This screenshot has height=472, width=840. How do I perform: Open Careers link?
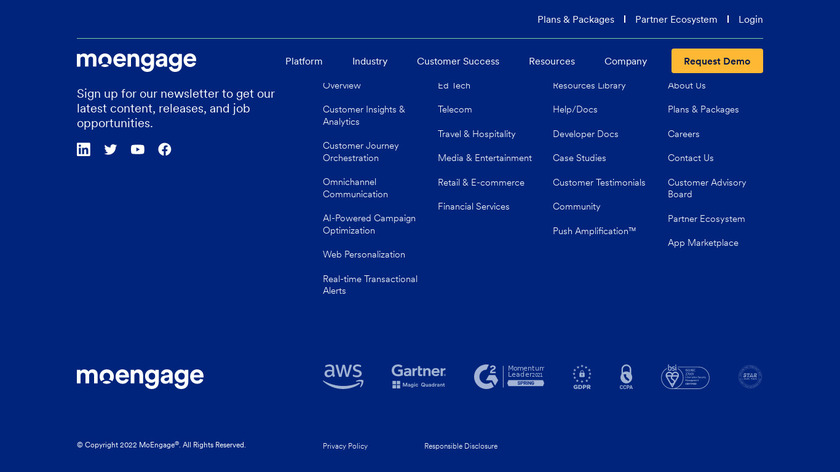684,134
